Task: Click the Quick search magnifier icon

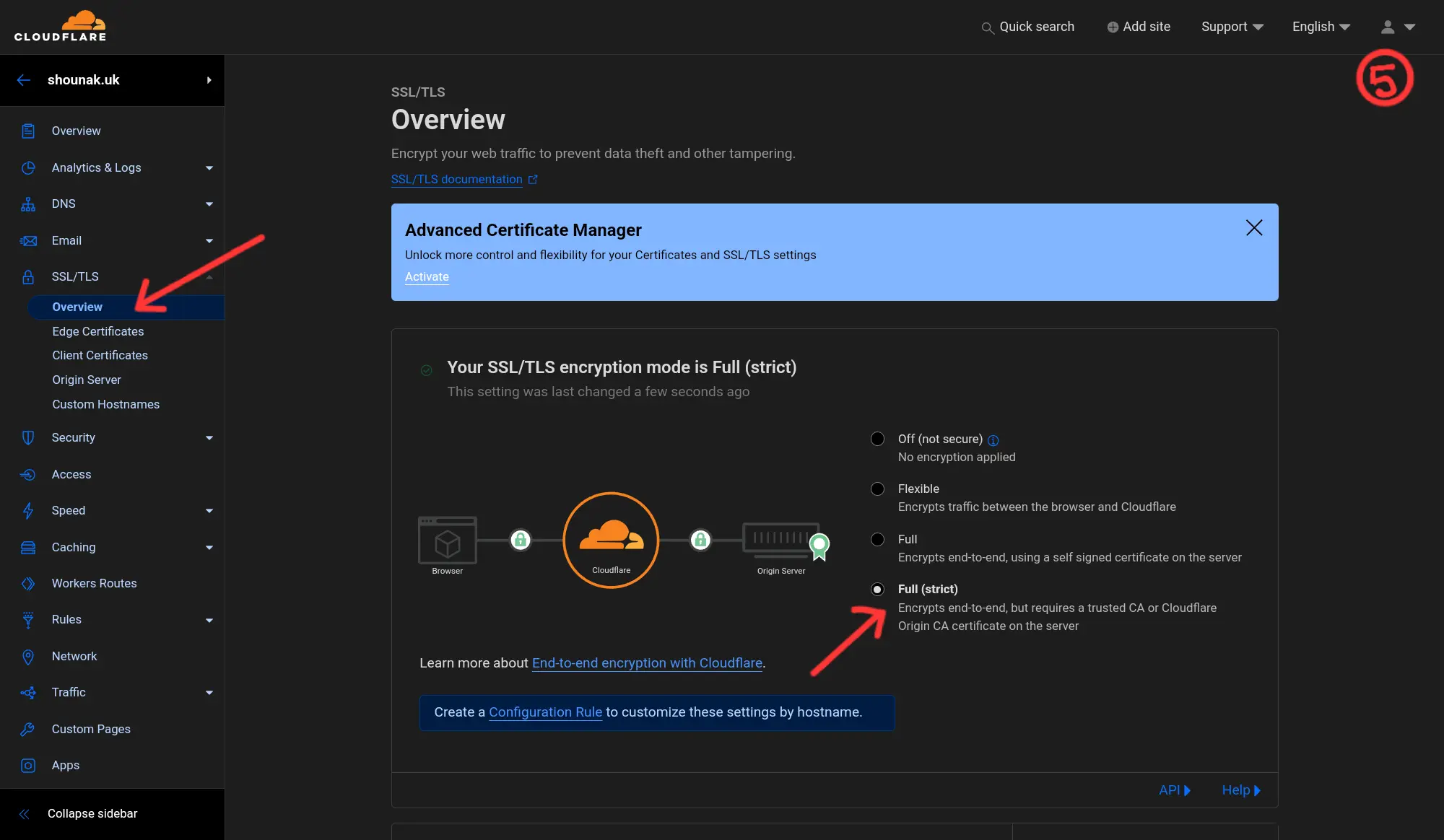Action: pos(988,27)
